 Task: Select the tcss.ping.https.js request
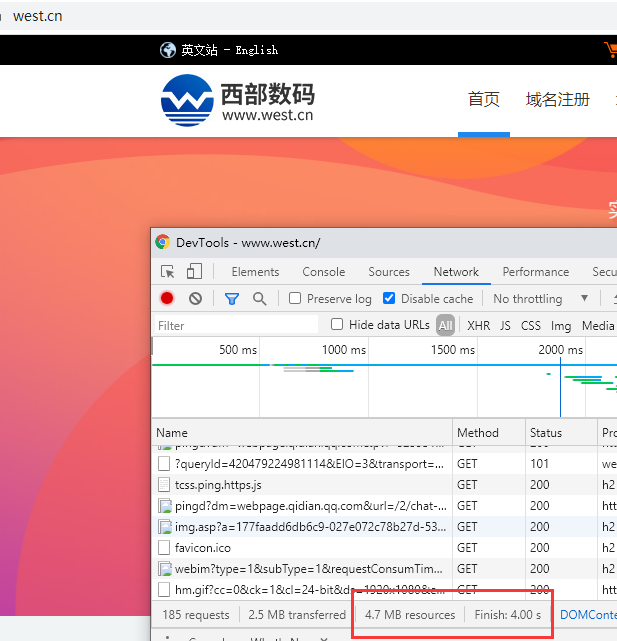[384, 485]
